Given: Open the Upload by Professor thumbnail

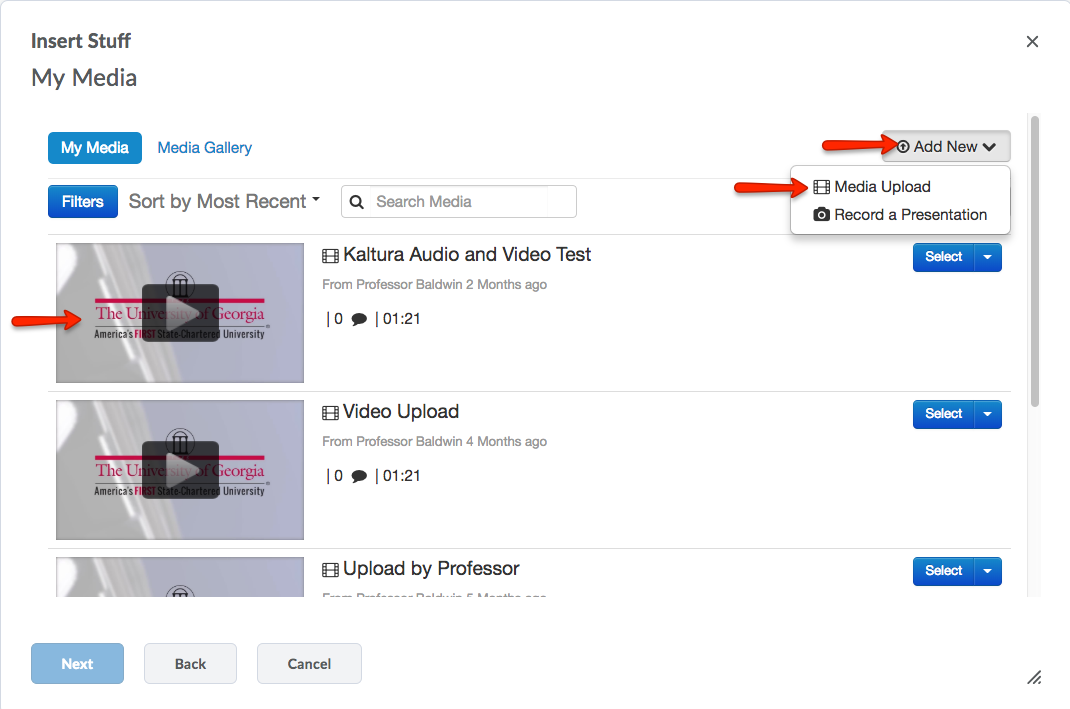Looking at the screenshot, I should point(180,577).
